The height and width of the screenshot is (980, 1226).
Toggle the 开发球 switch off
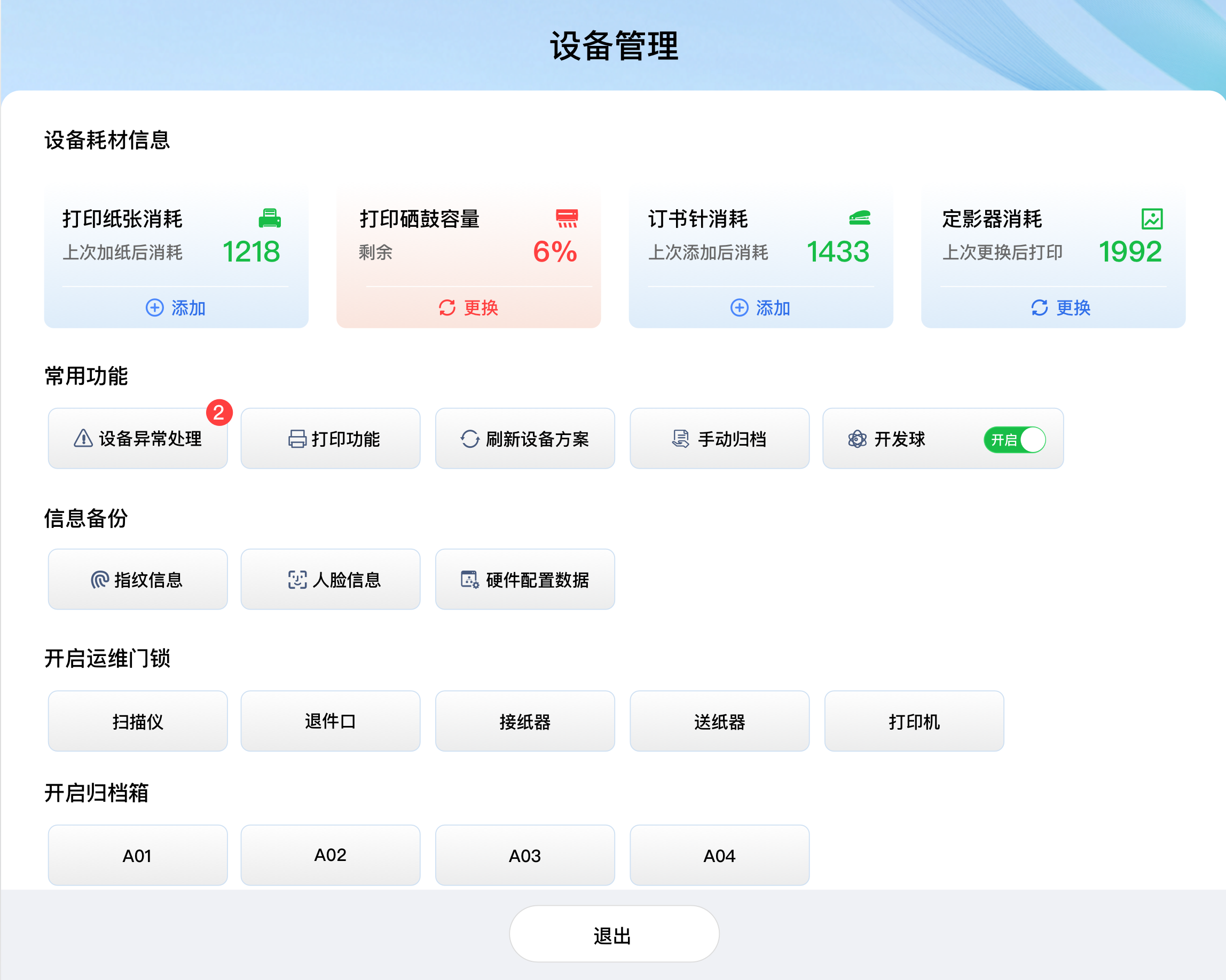[x=1015, y=439]
